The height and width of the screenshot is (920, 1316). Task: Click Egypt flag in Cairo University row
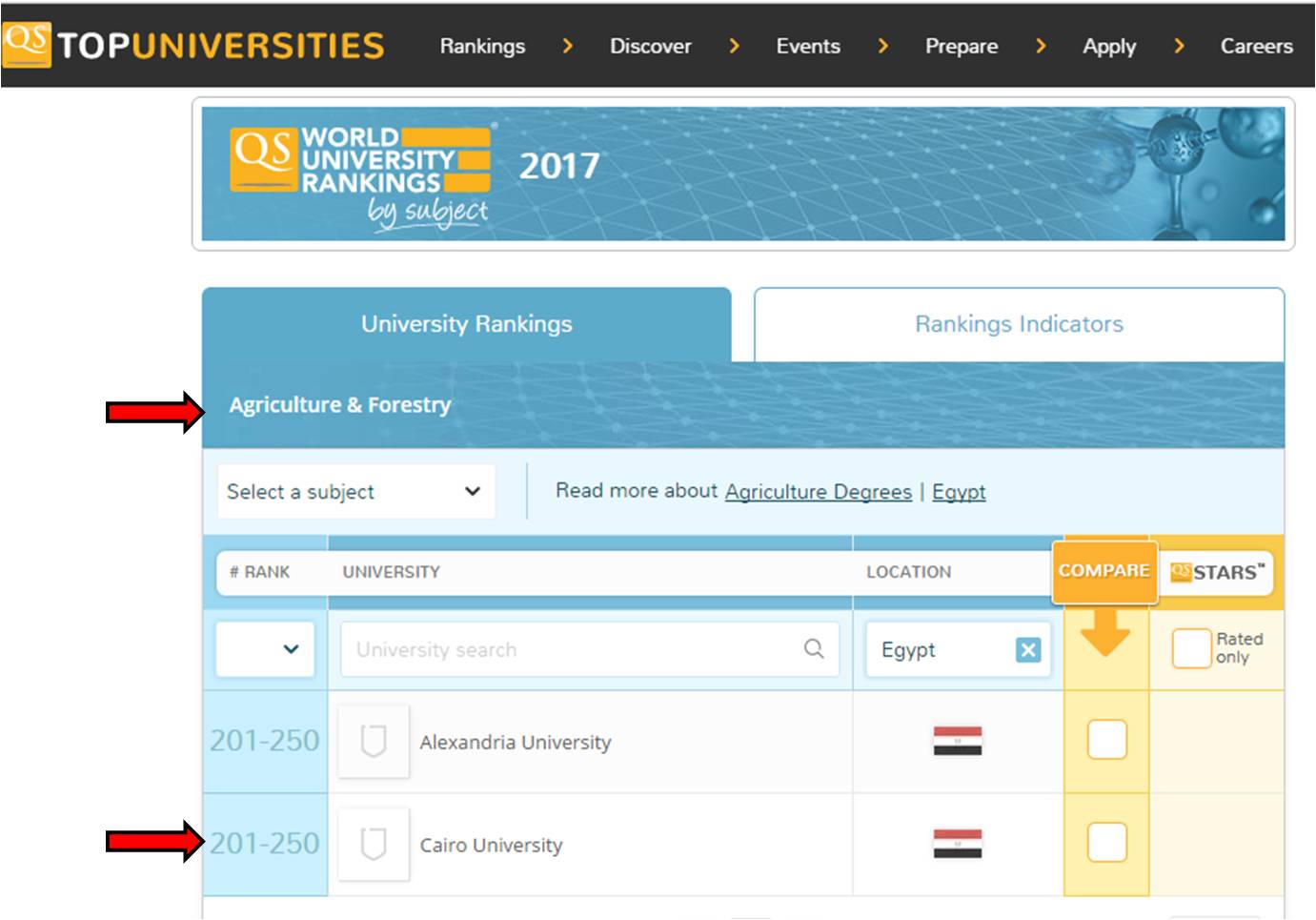click(958, 844)
